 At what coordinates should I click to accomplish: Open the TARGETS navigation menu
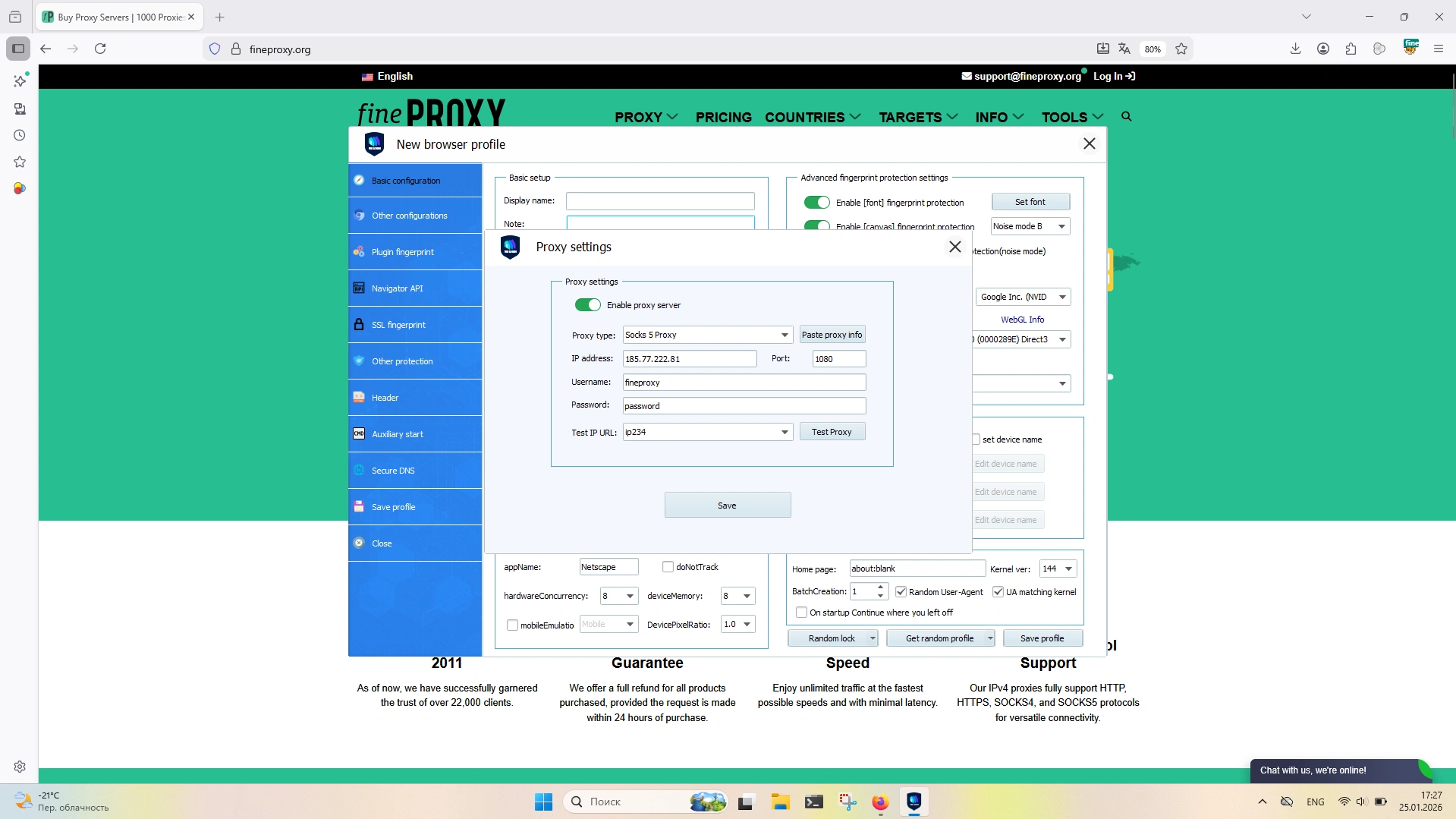coord(919,117)
